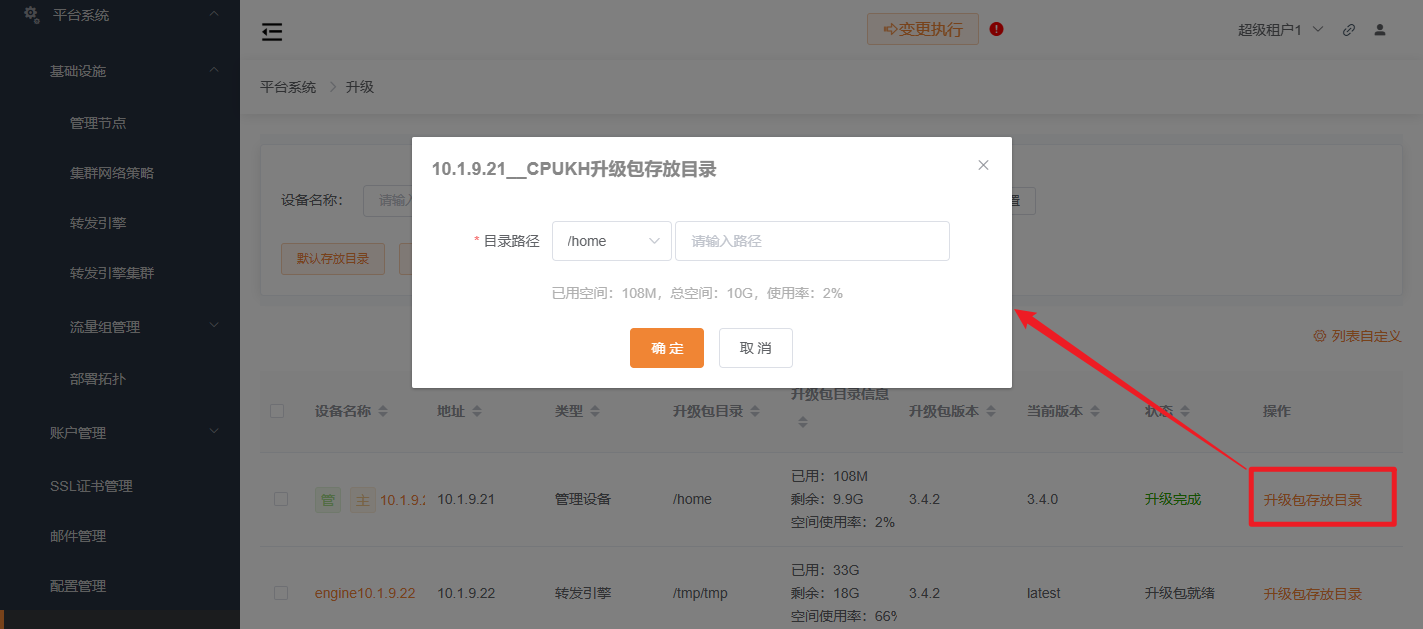The height and width of the screenshot is (629, 1423).
Task: Click the red exclamation alert icon
Action: tap(996, 30)
